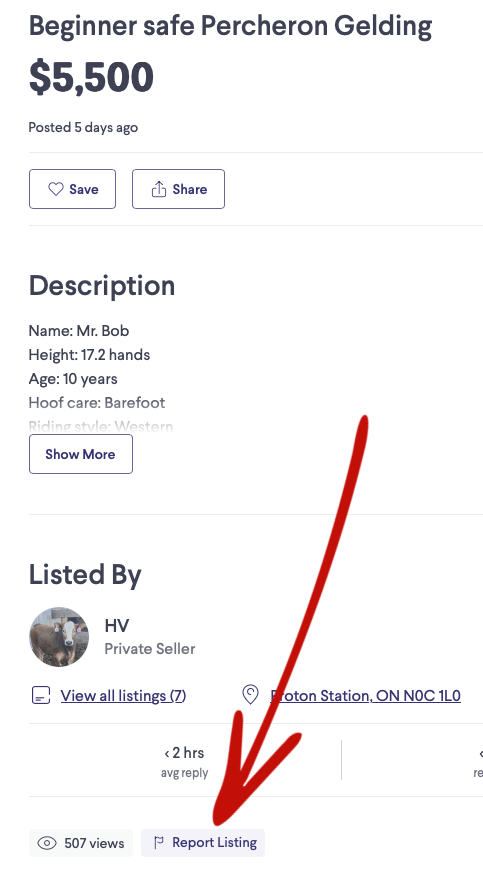483x876 pixels.
Task: Click the location pin icon
Action: (250, 695)
